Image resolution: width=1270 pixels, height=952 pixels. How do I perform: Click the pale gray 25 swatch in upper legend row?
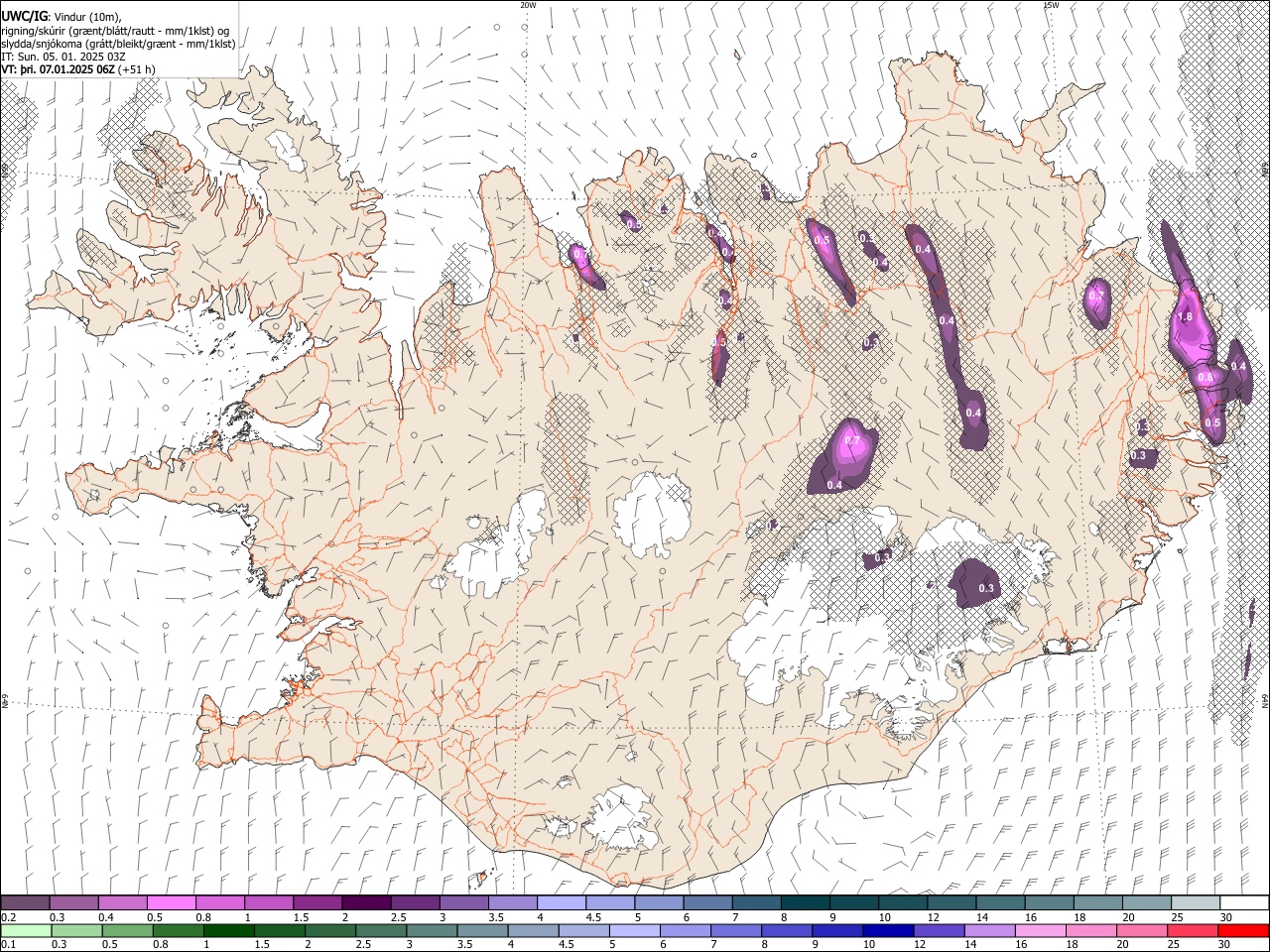tap(1196, 902)
